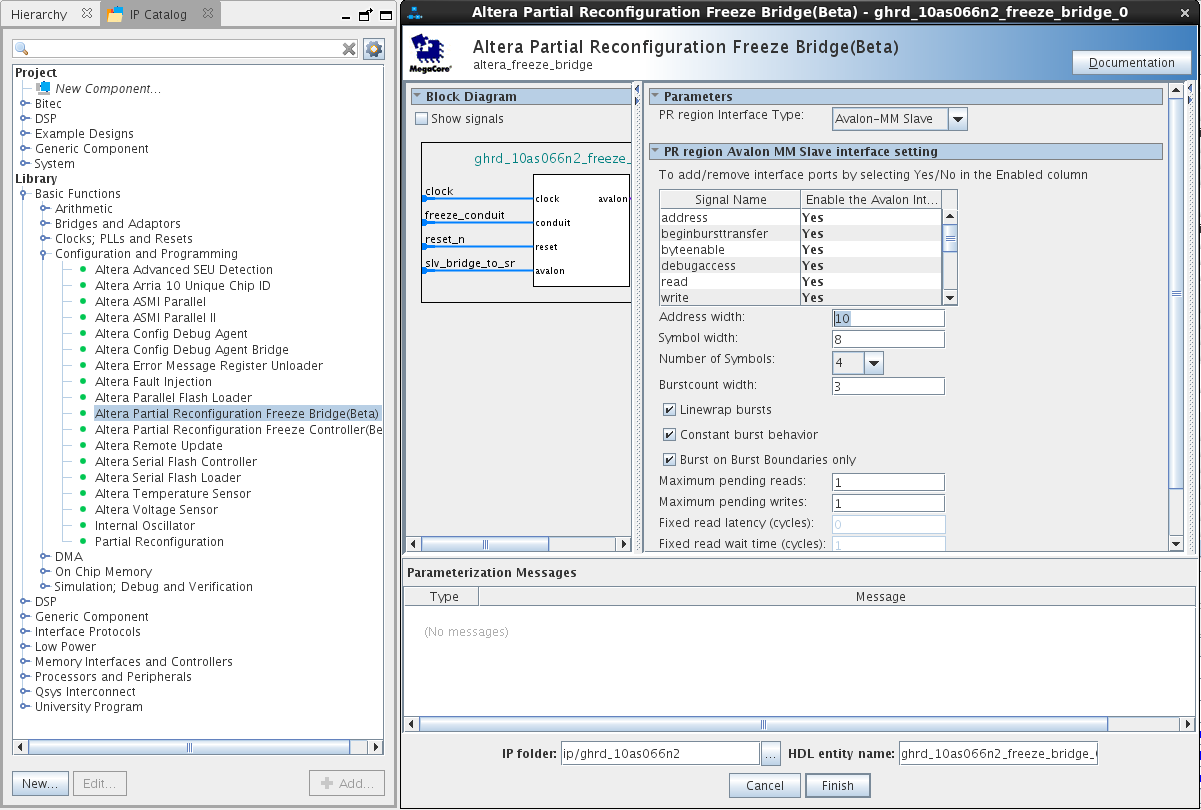This screenshot has width=1201, height=810.
Task: Open the Documentation button
Action: (x=1131, y=62)
